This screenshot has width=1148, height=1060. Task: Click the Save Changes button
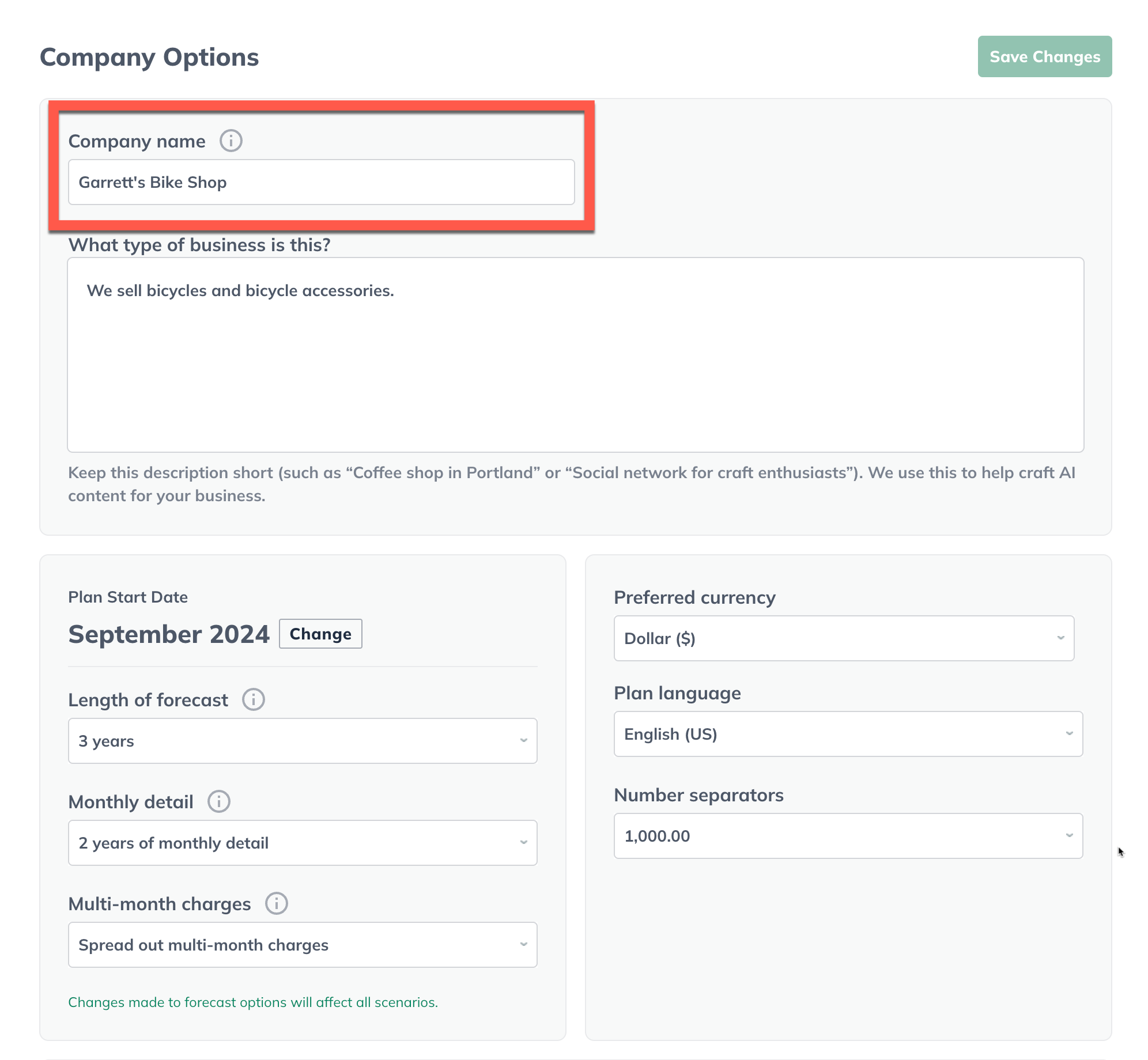[x=1044, y=56]
